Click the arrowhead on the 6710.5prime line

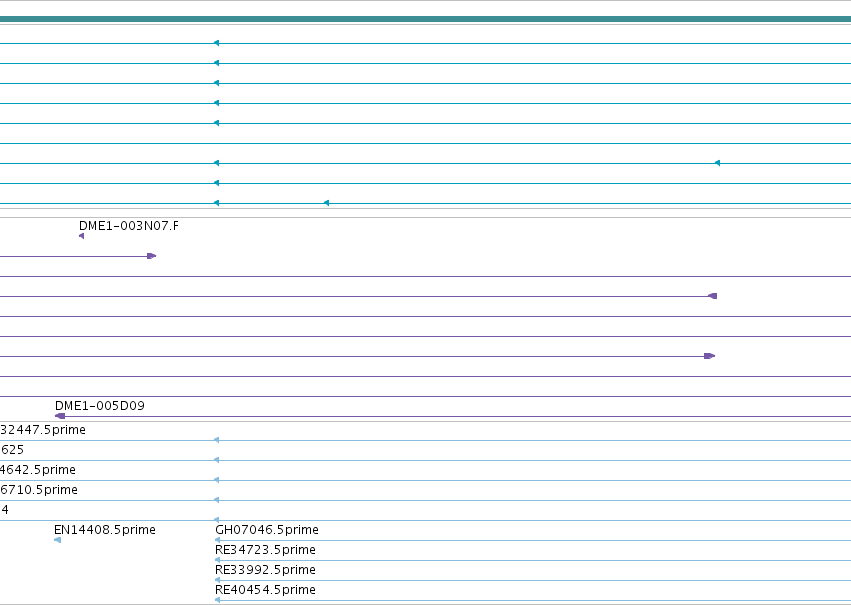(217, 500)
